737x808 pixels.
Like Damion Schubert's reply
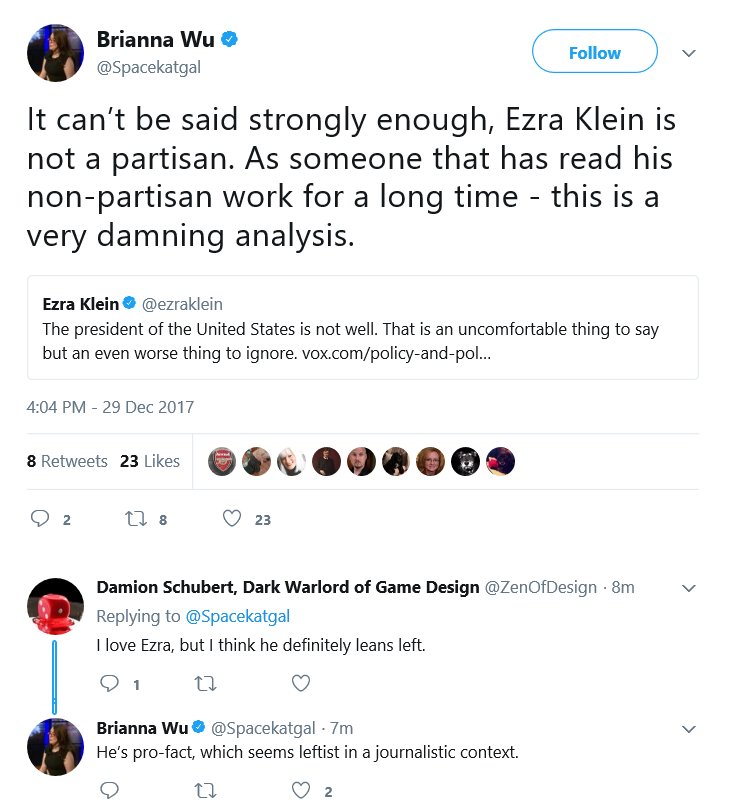pos(301,683)
